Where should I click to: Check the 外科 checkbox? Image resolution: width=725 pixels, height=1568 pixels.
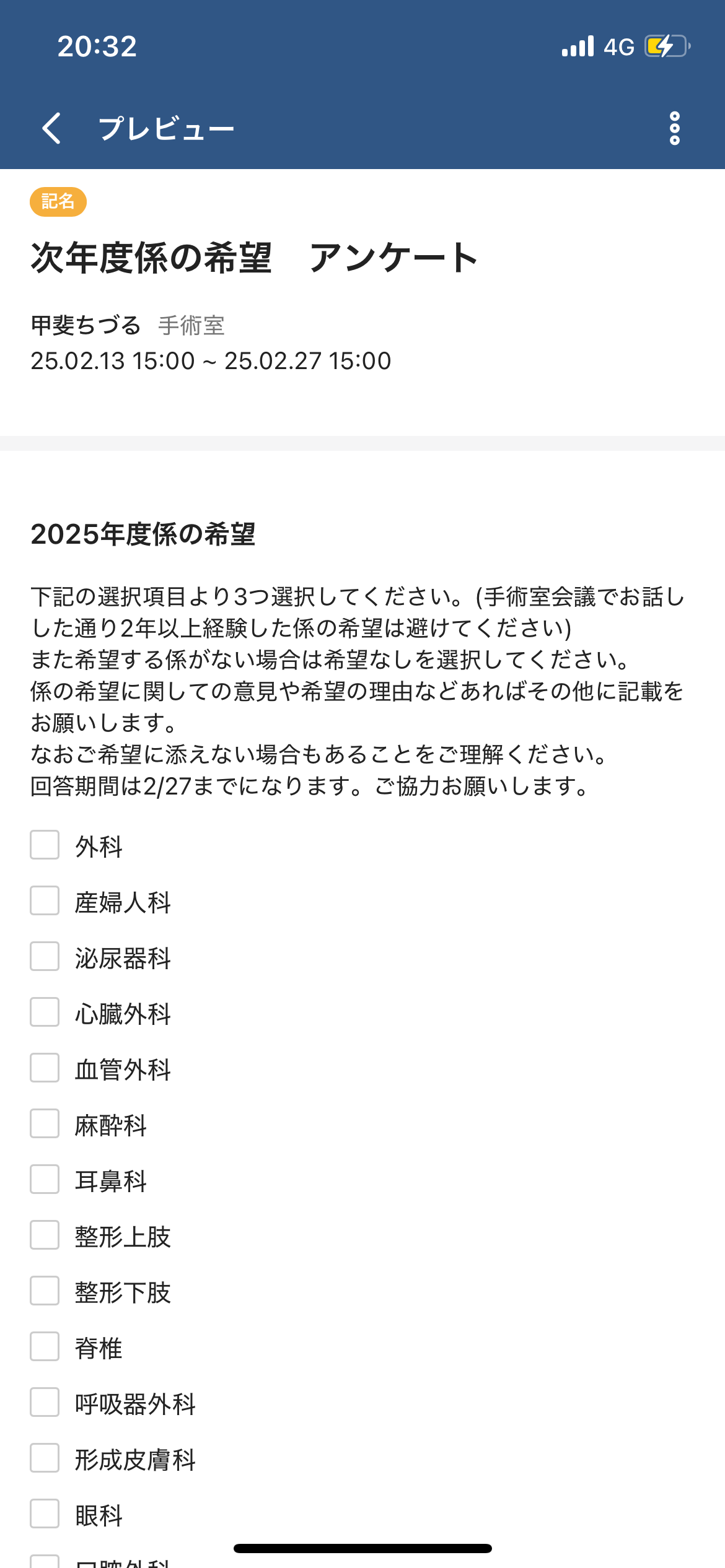point(45,845)
